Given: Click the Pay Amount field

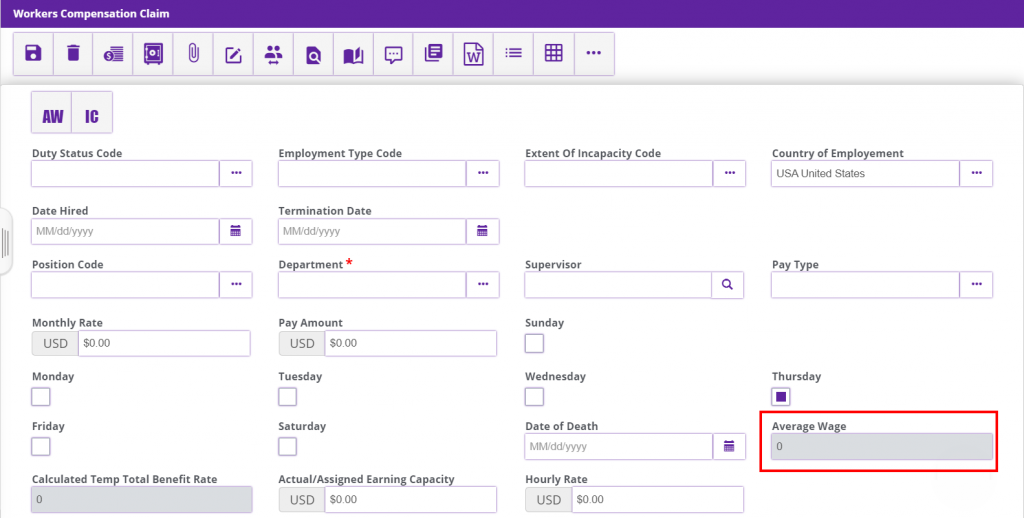Looking at the screenshot, I should point(411,343).
